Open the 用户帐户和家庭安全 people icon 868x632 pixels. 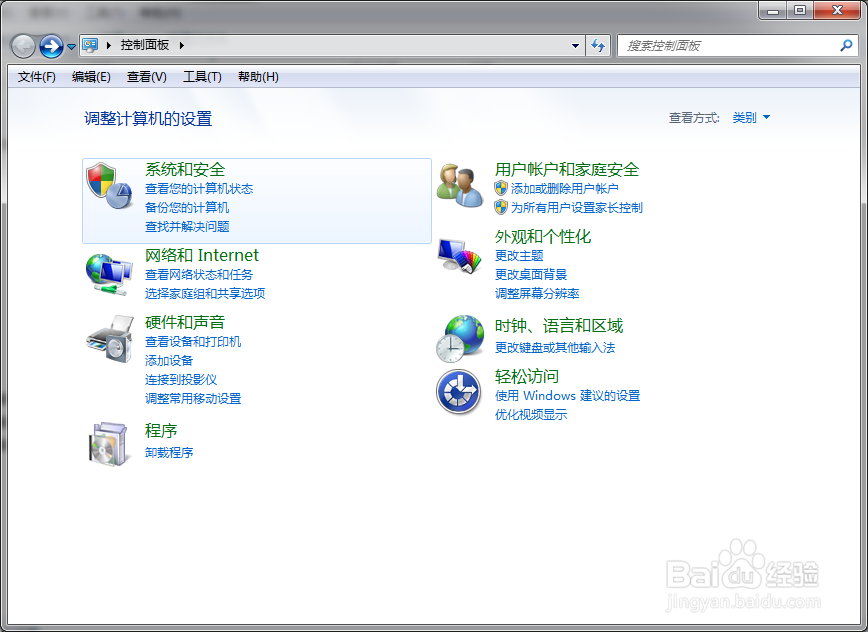(459, 185)
